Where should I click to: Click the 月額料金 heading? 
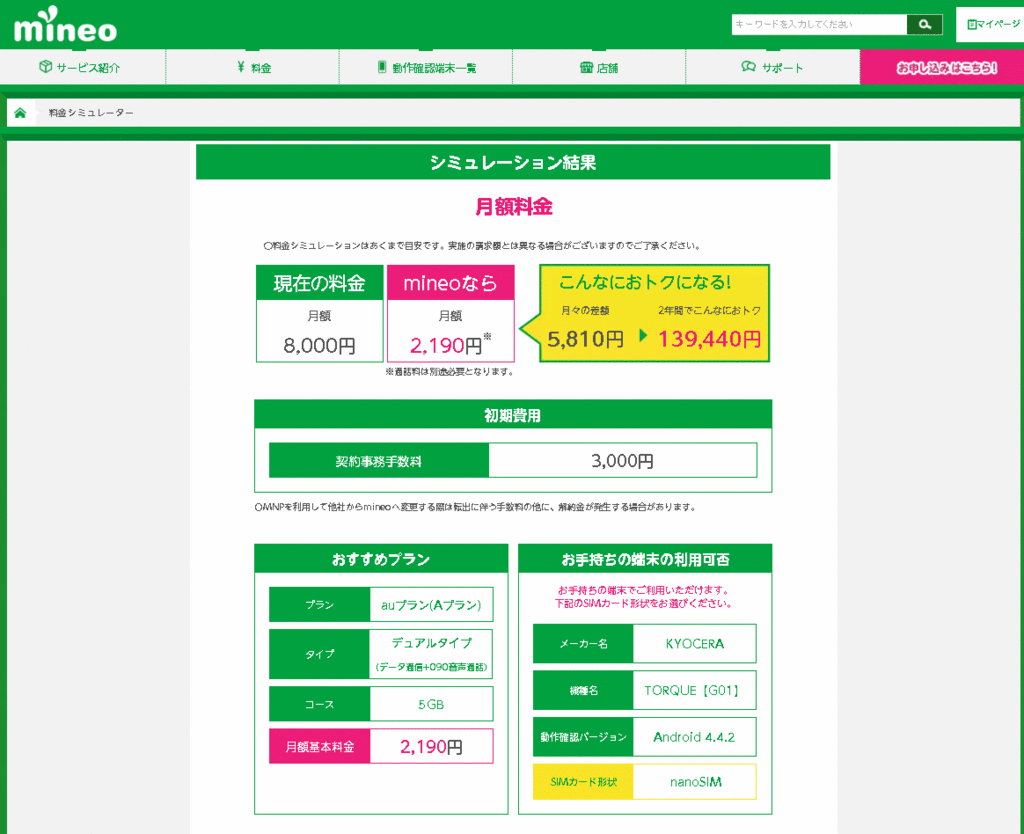click(513, 206)
